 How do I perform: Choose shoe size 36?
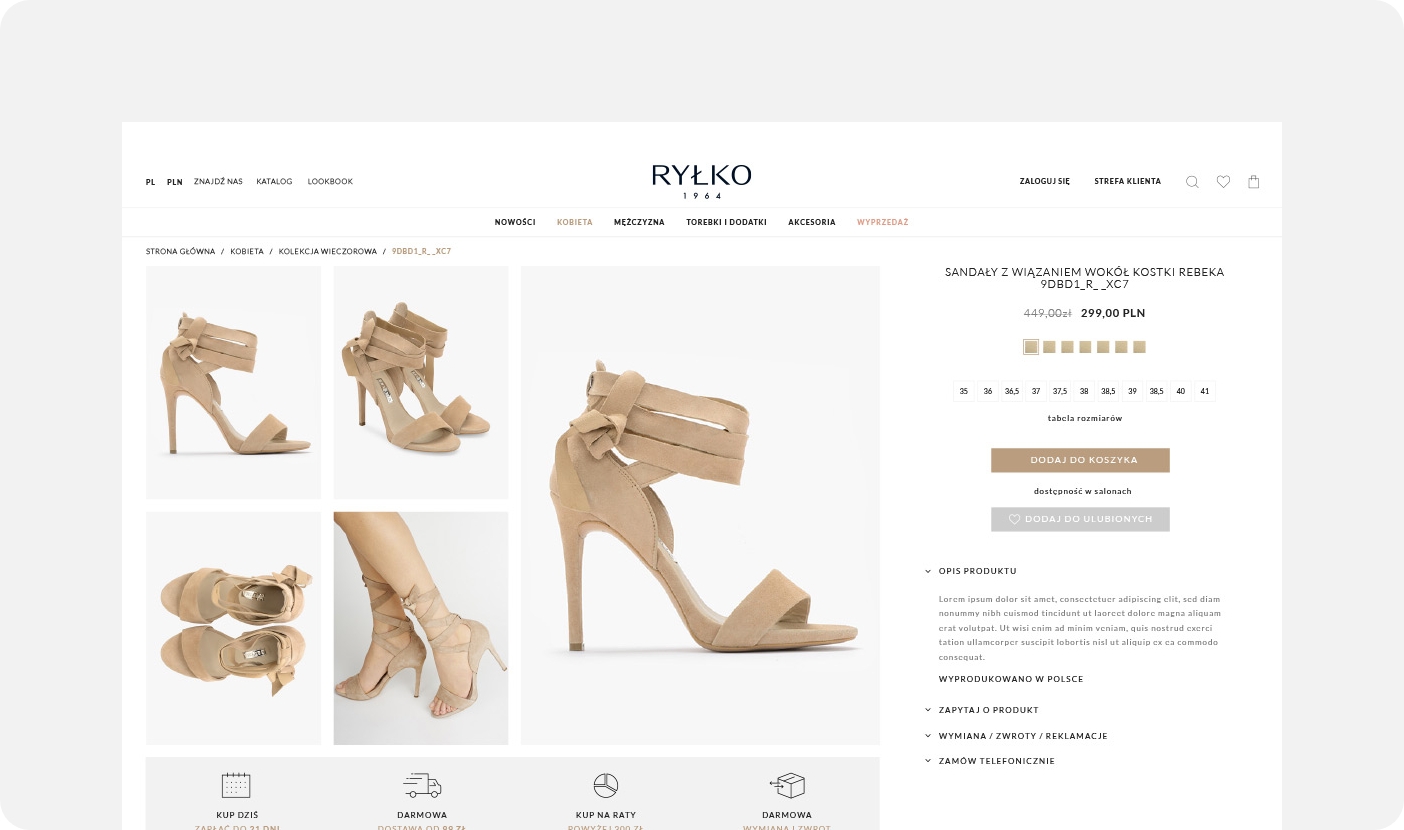(988, 391)
